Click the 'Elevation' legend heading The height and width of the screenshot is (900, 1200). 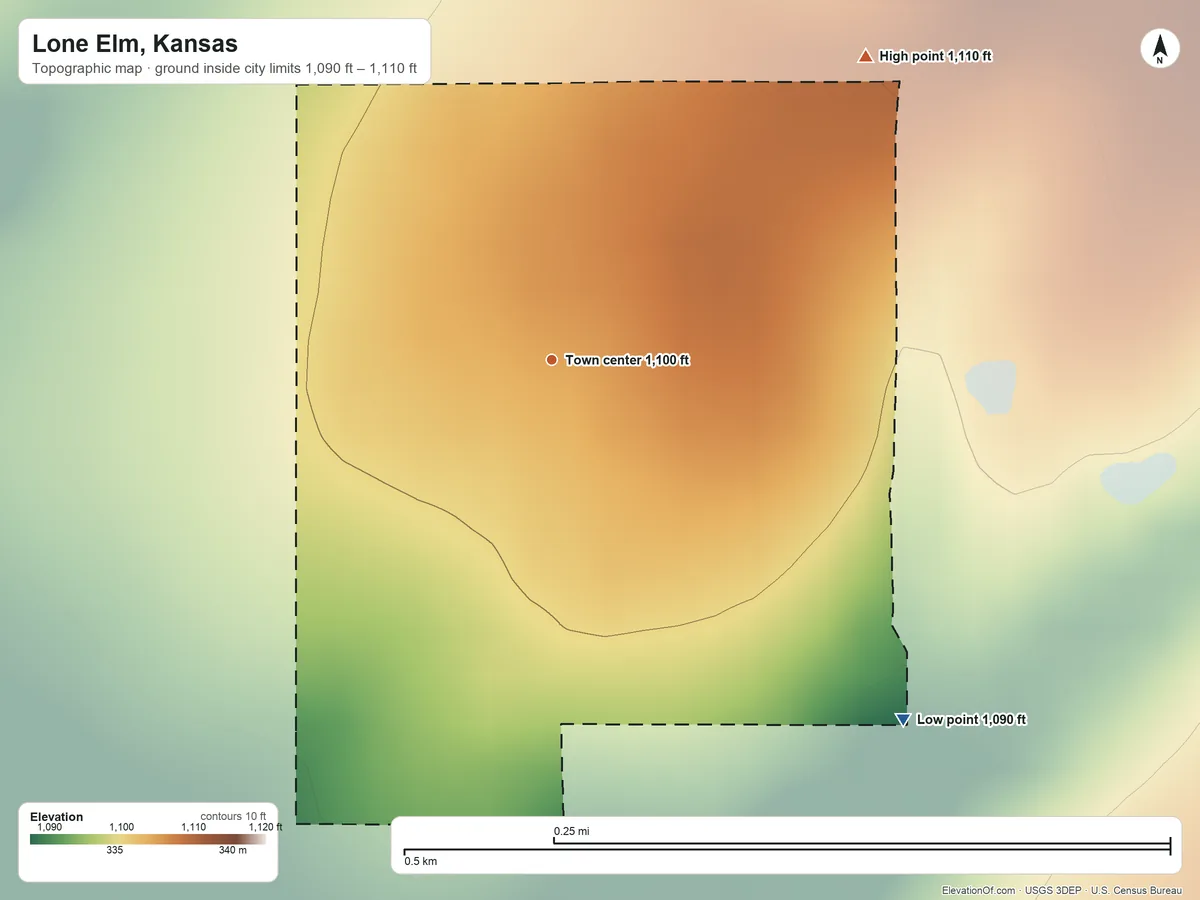pyautogui.click(x=57, y=817)
